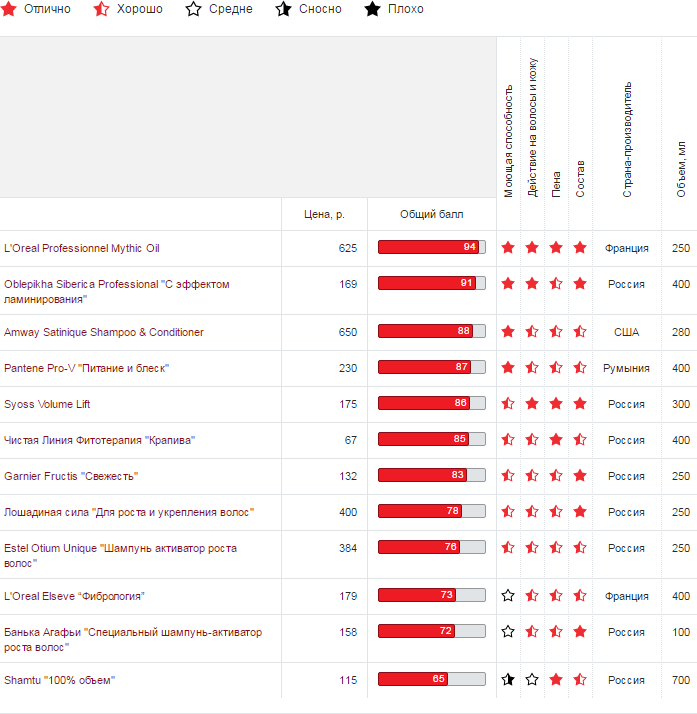Click the score bar showing 65
The height and width of the screenshot is (714, 697).
coord(432,679)
